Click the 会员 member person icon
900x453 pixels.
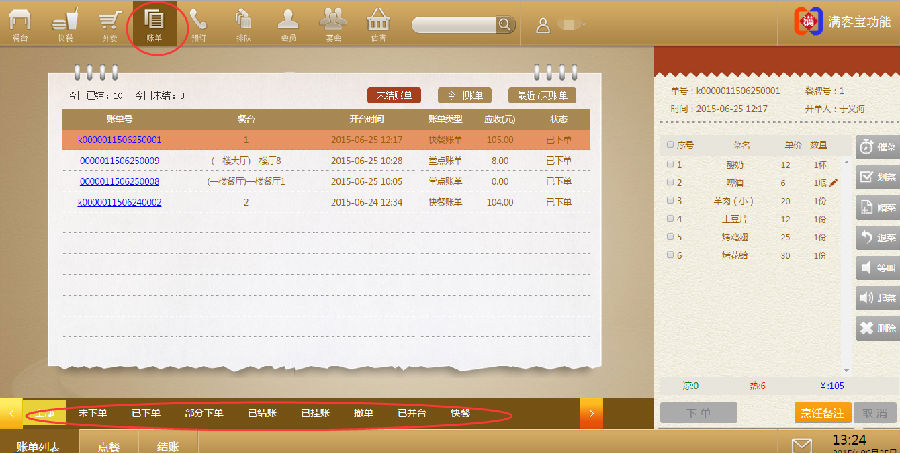(x=288, y=22)
